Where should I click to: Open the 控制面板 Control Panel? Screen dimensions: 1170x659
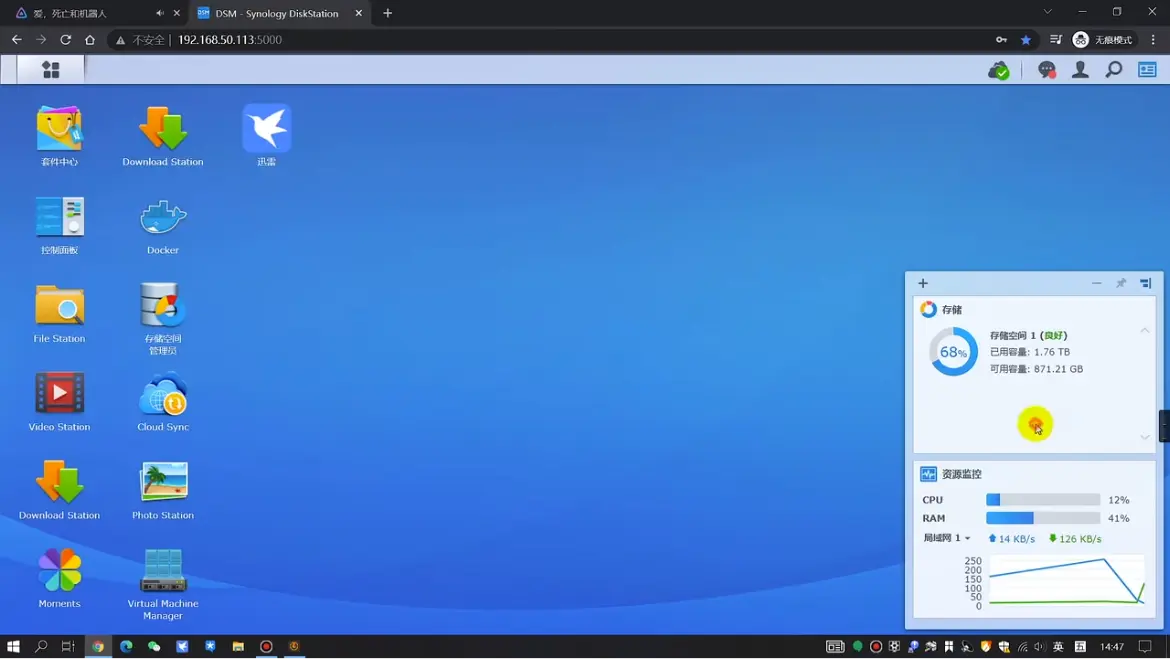point(59,217)
